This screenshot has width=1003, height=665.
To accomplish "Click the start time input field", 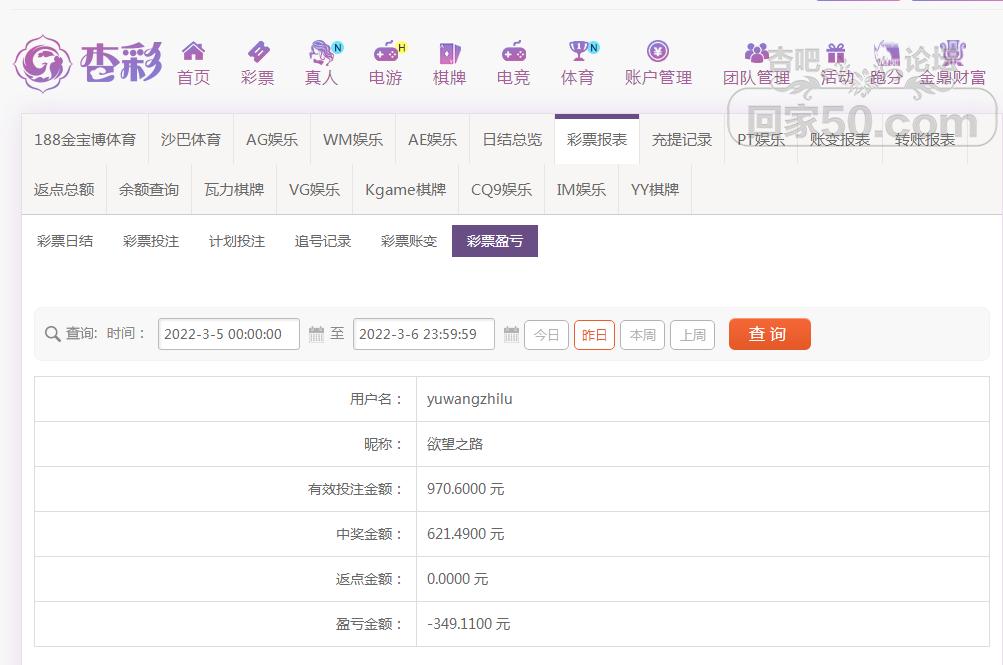I will click(x=228, y=334).
